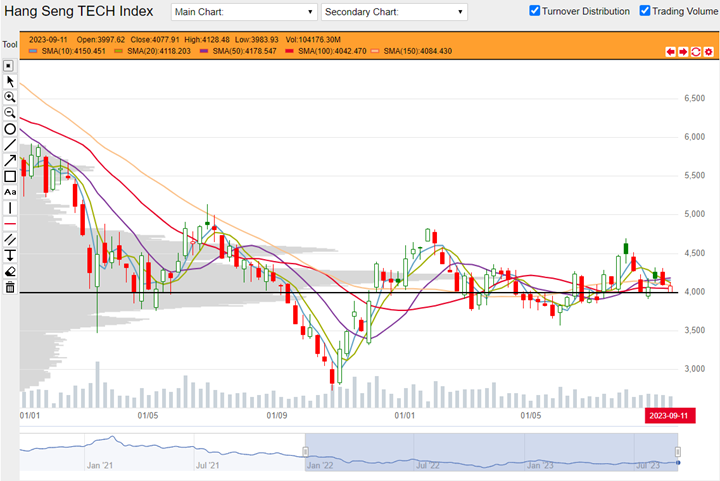This screenshot has height=481, width=720.
Task: Select the rectangle drawing tool
Action: point(10,176)
